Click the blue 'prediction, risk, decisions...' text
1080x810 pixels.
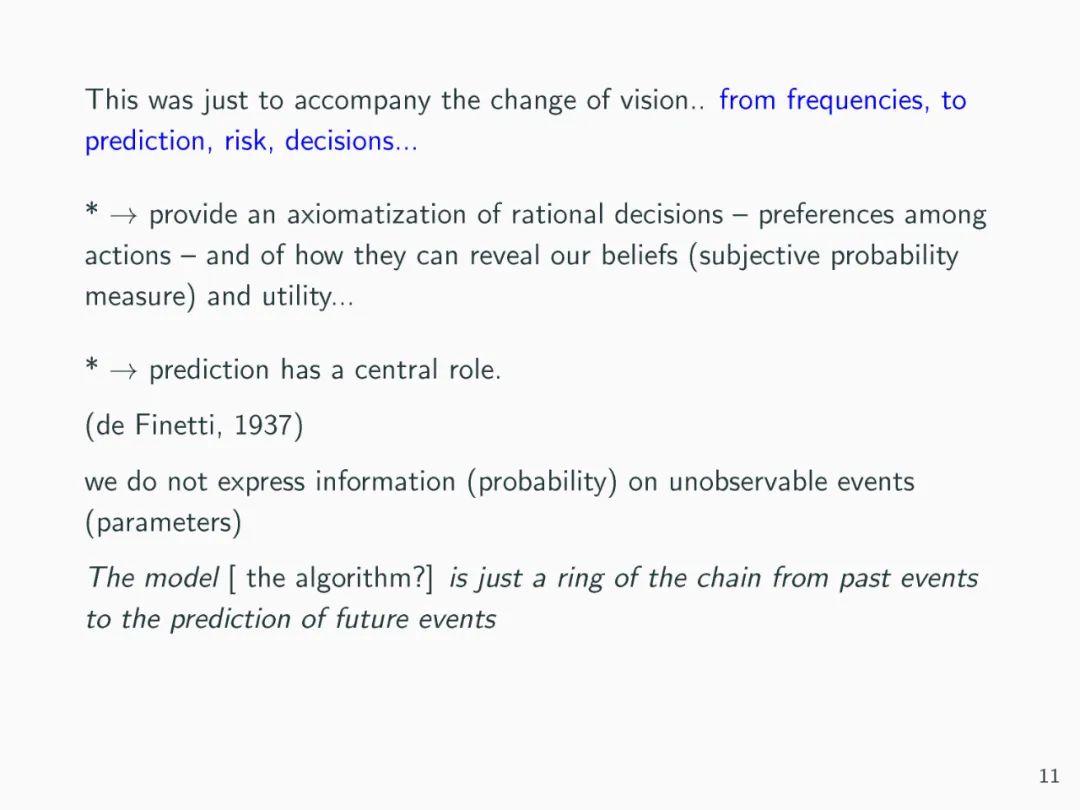coord(251,141)
